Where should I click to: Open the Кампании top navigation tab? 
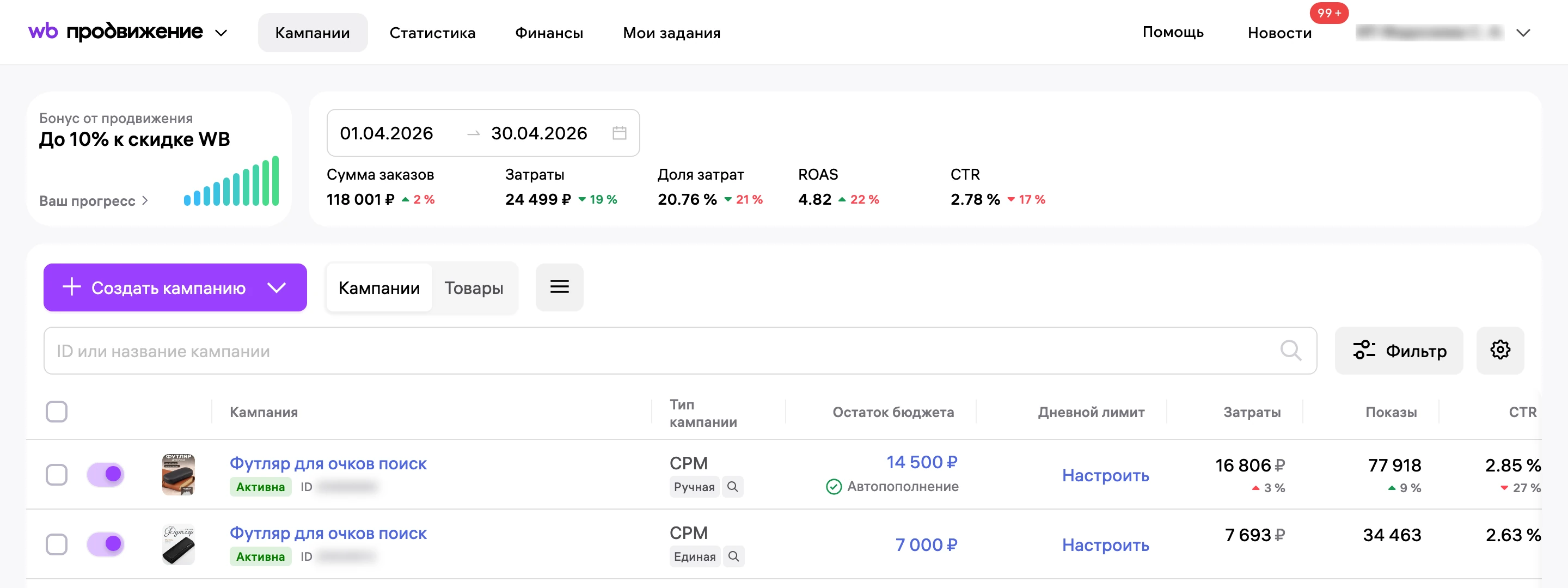pyautogui.click(x=313, y=33)
